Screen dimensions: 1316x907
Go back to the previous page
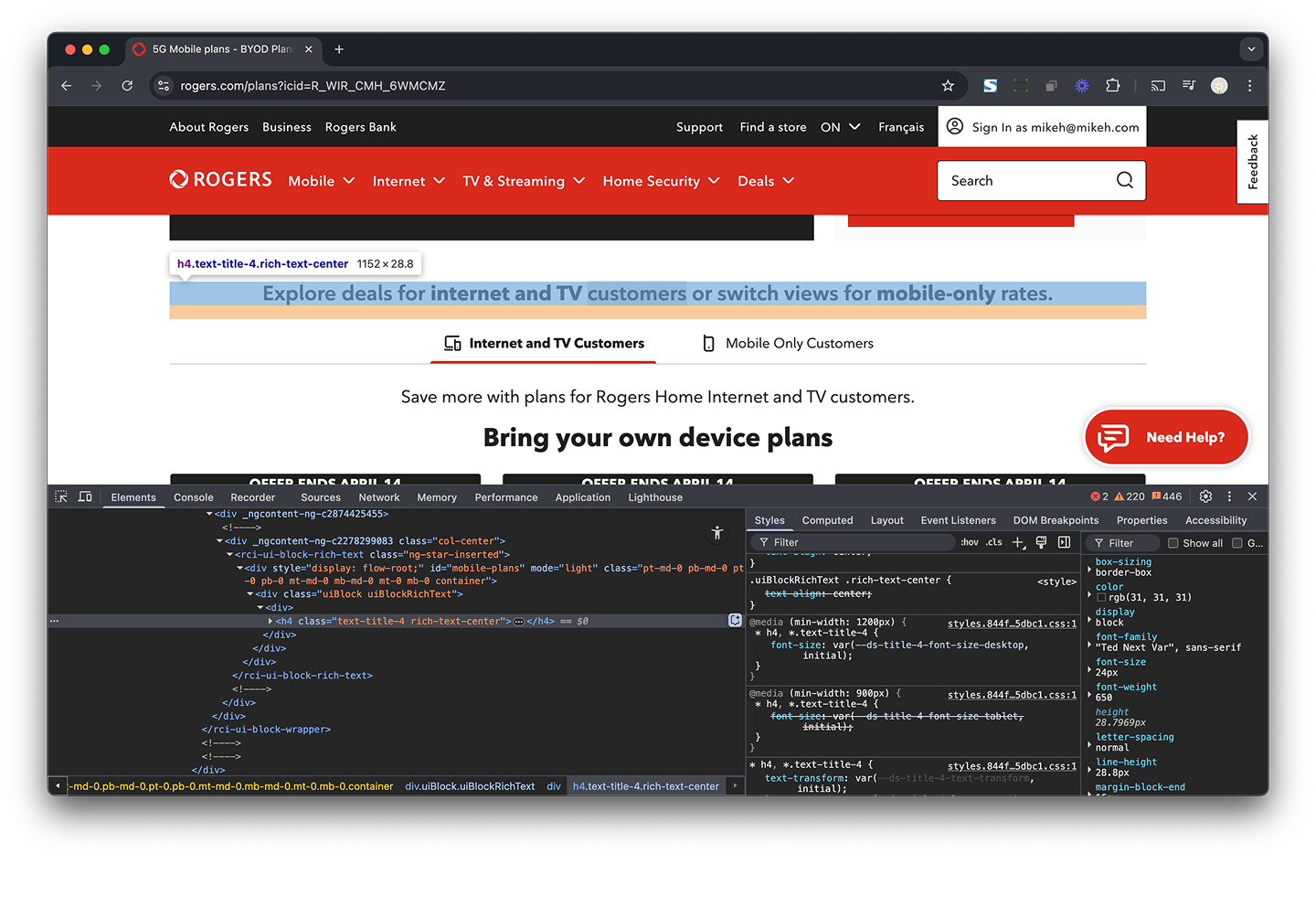coord(66,86)
